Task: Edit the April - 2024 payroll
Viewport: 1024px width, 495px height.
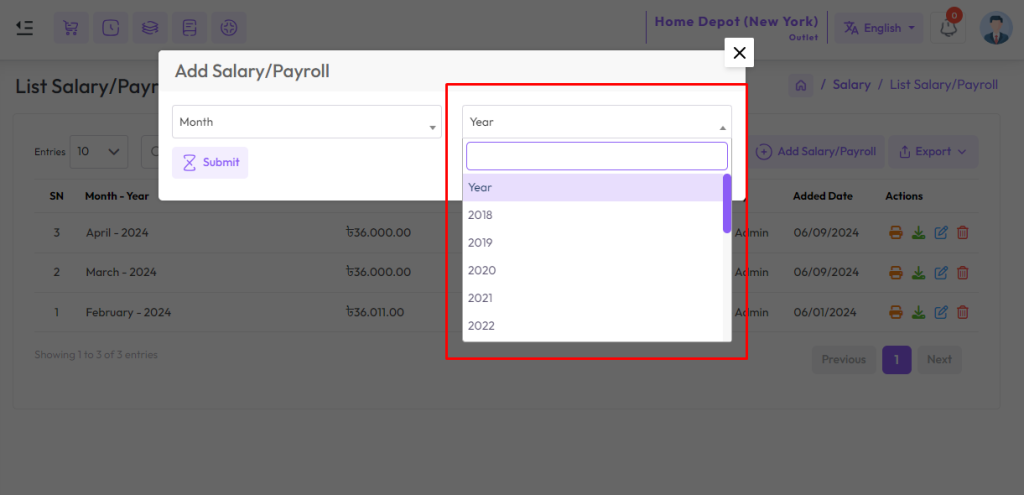Action: click(x=940, y=232)
